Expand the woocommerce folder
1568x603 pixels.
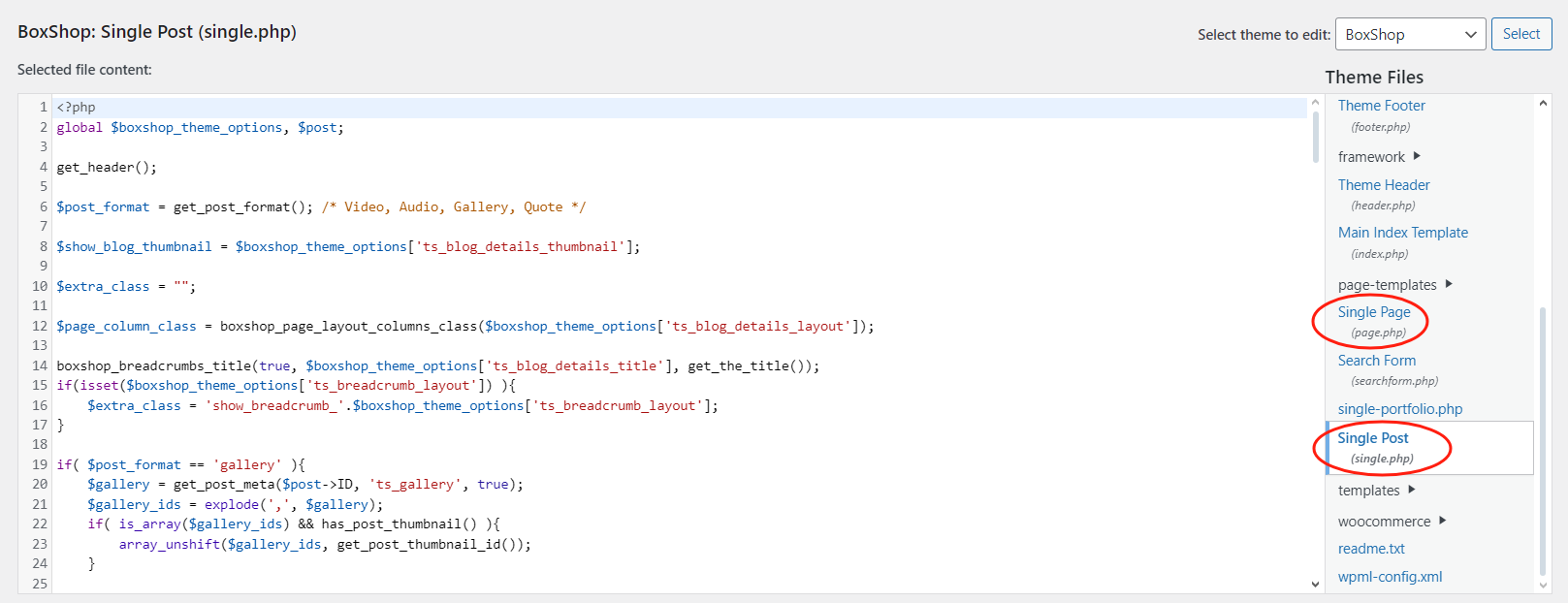coord(1392,522)
